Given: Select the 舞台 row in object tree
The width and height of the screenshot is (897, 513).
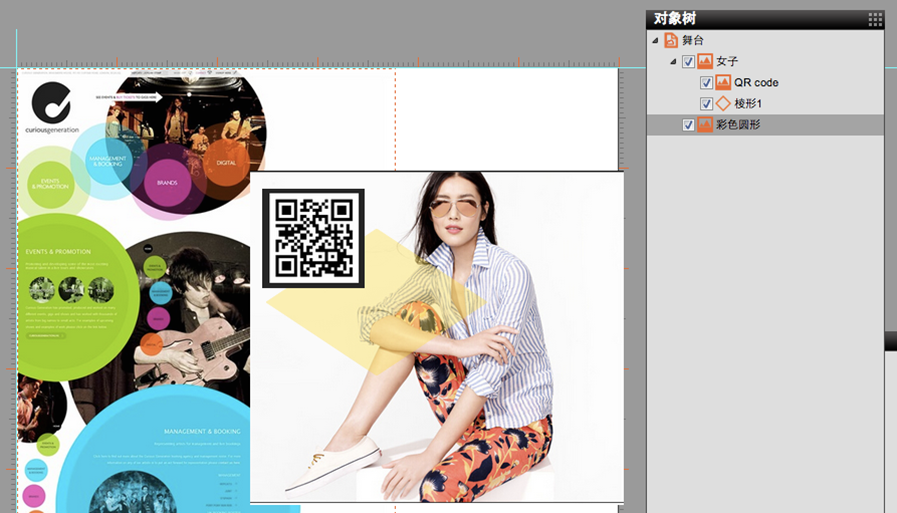Looking at the screenshot, I should click(x=765, y=40).
